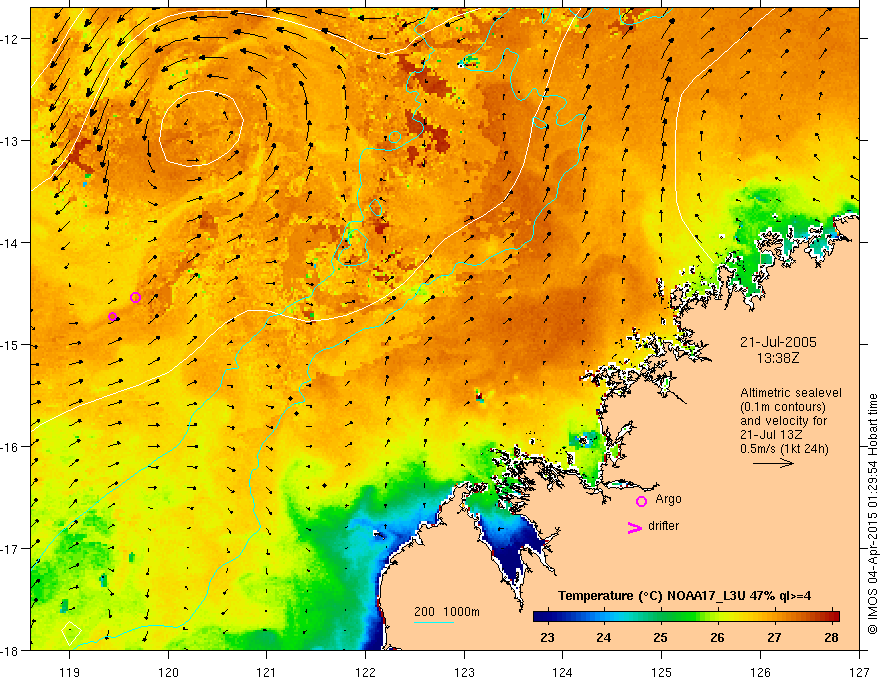Click the Argo float marker near 119.7E

(x=135, y=297)
